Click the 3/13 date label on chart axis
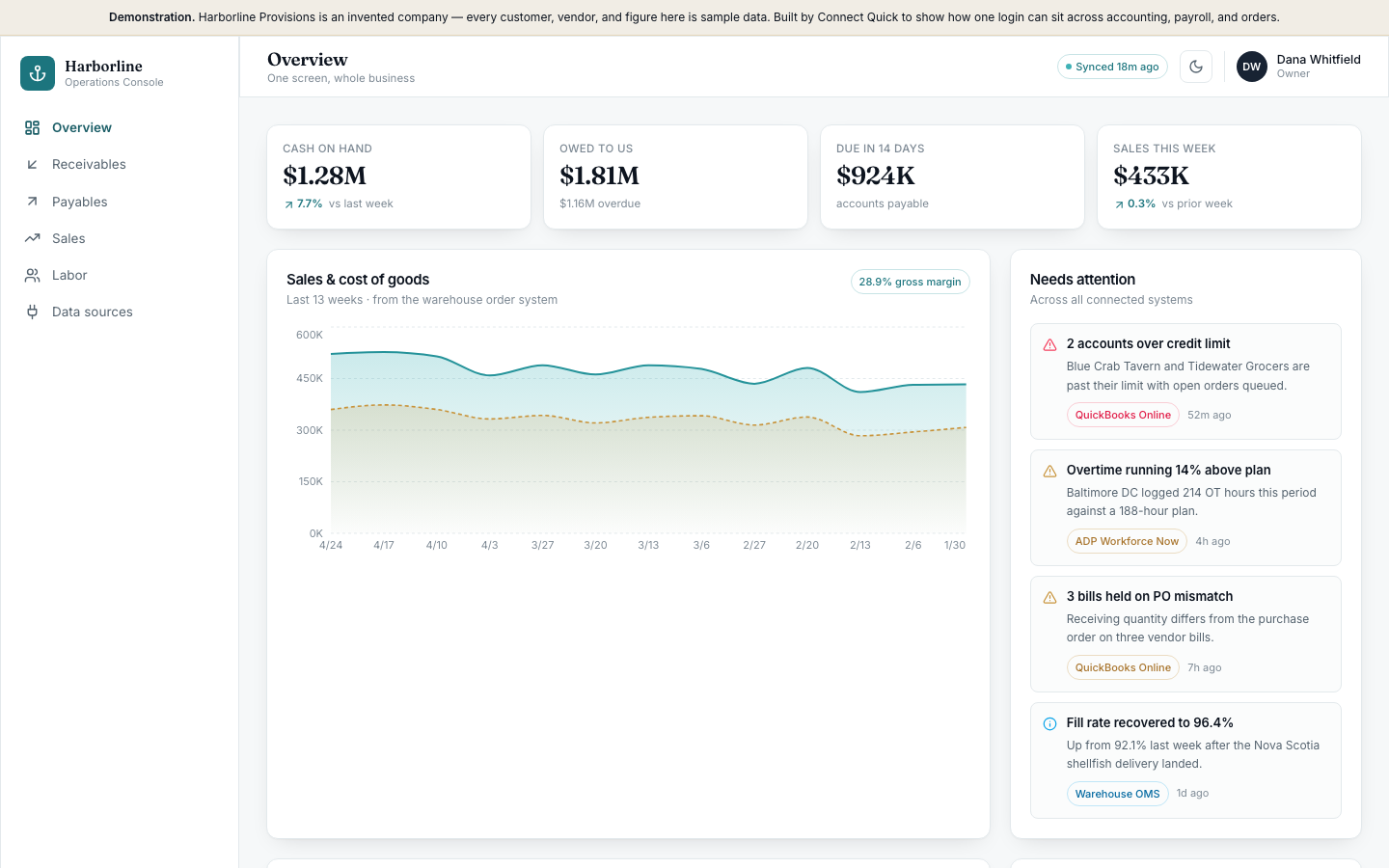The height and width of the screenshot is (868, 1389). coord(648,546)
